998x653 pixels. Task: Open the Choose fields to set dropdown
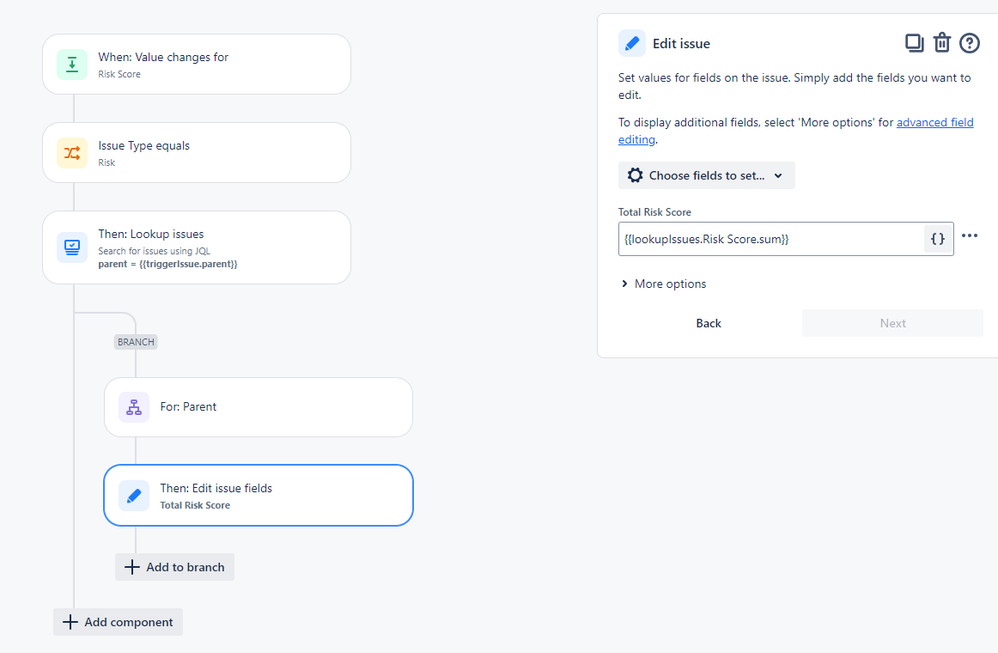click(x=706, y=175)
